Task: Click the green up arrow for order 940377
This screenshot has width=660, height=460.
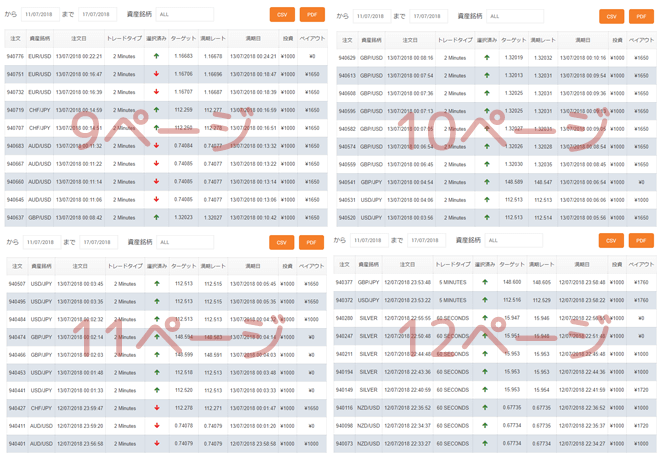Action: pyautogui.click(x=485, y=282)
